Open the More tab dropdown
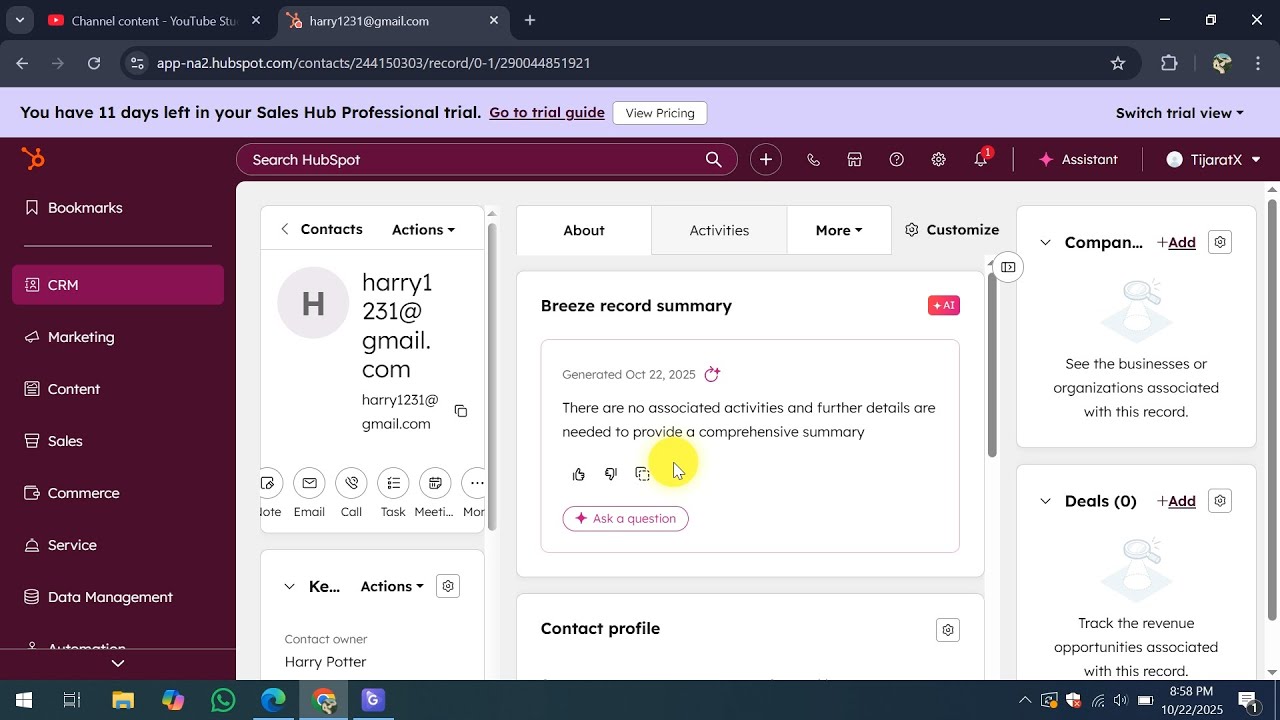The width and height of the screenshot is (1280, 720). 839,230
